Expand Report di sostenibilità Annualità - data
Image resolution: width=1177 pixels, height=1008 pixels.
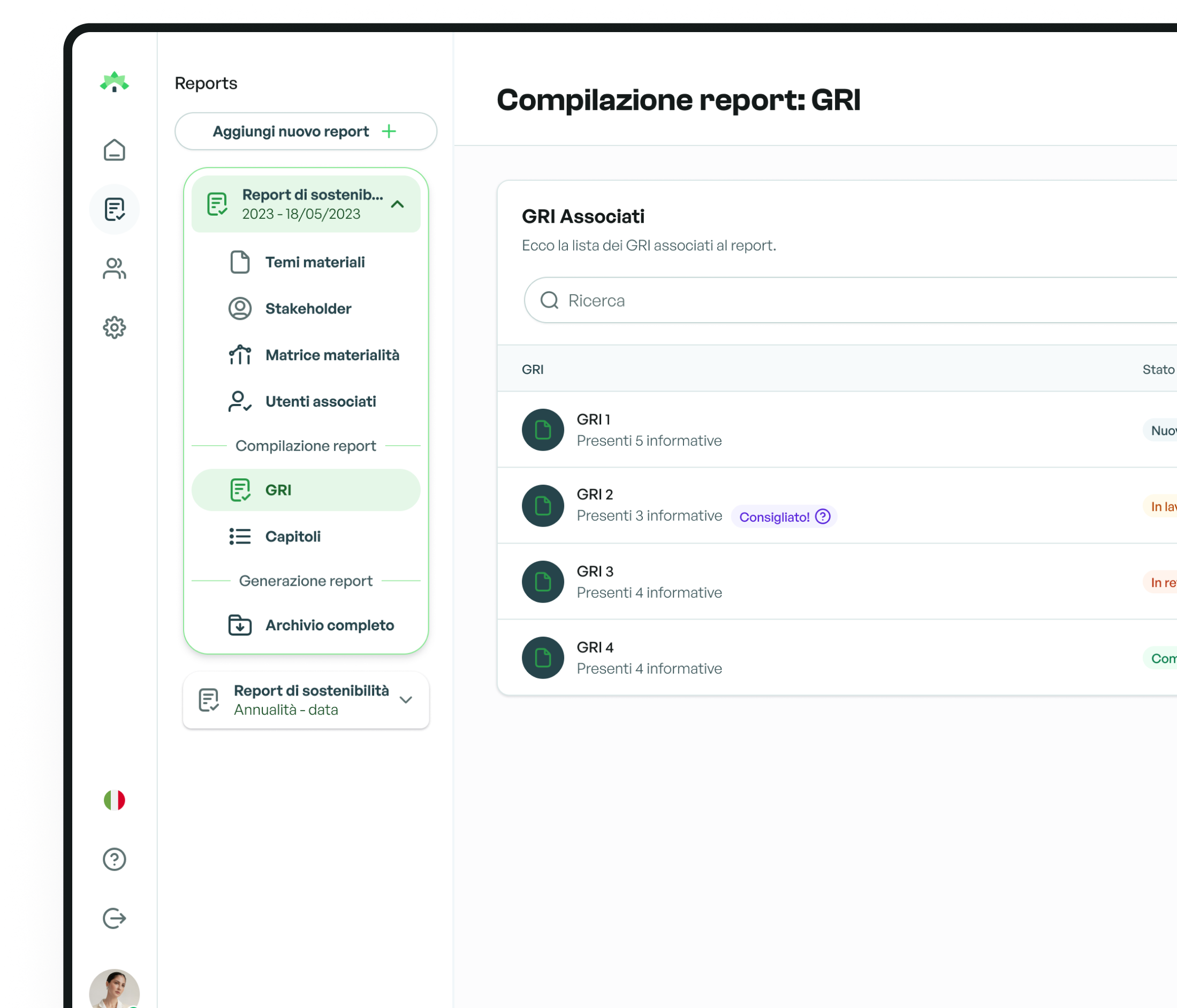coord(406,700)
